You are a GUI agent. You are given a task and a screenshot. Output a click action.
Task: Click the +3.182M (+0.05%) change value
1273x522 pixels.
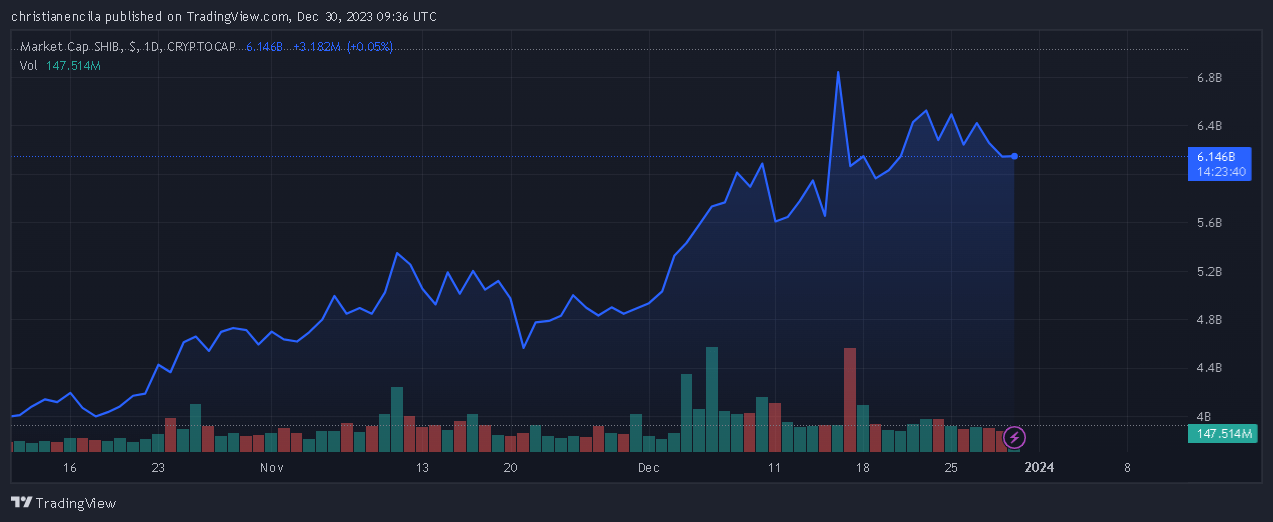[x=343, y=46]
